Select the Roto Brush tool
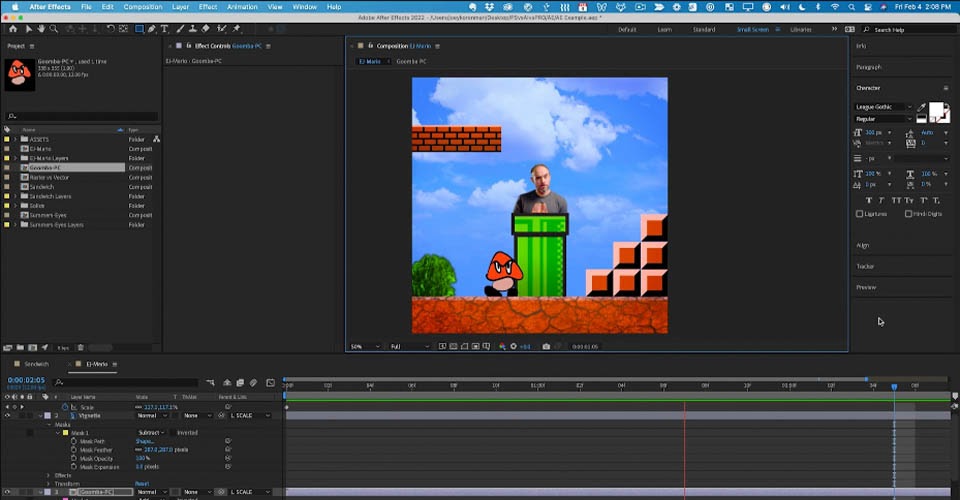 [x=222, y=29]
